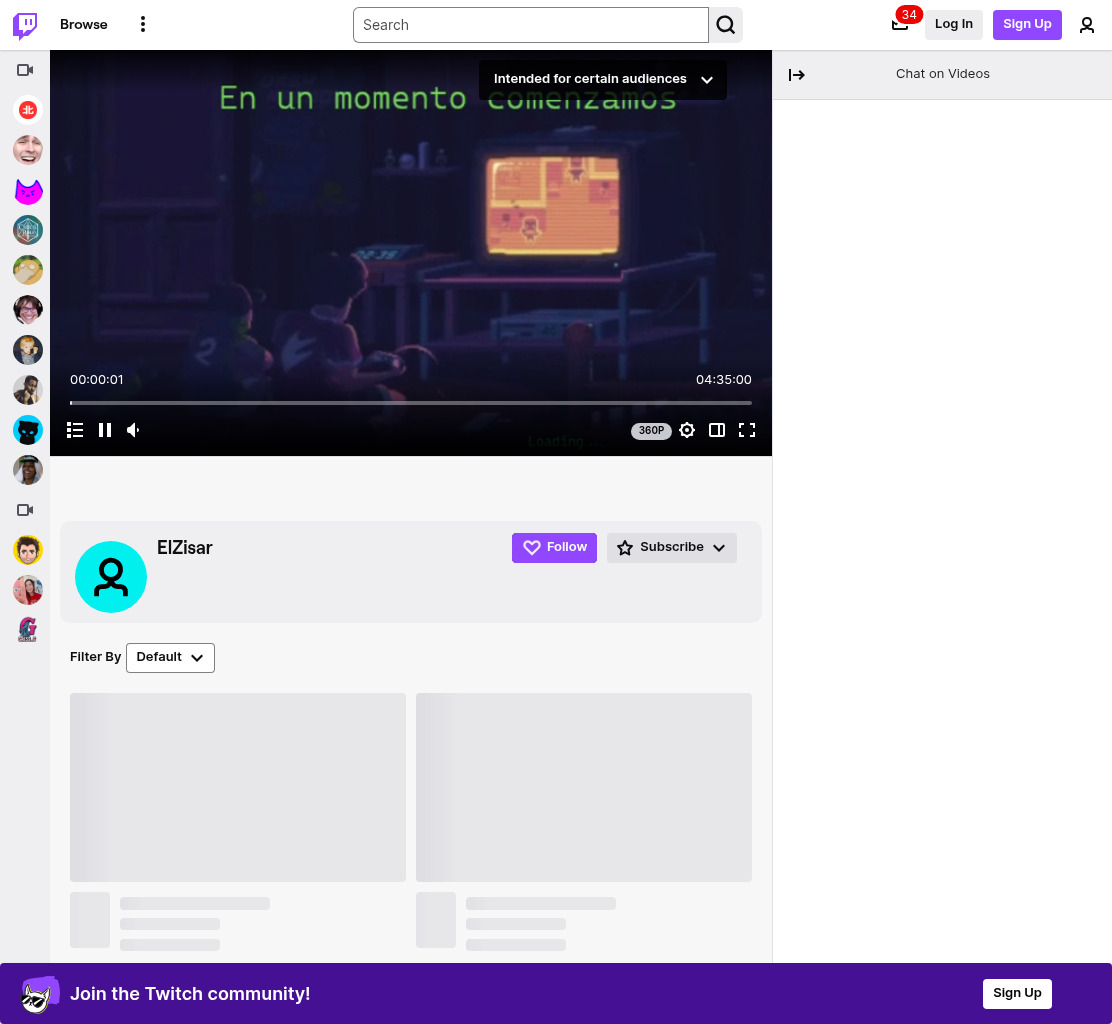
Task: Open the pink cat channel avatar
Action: tap(28, 190)
